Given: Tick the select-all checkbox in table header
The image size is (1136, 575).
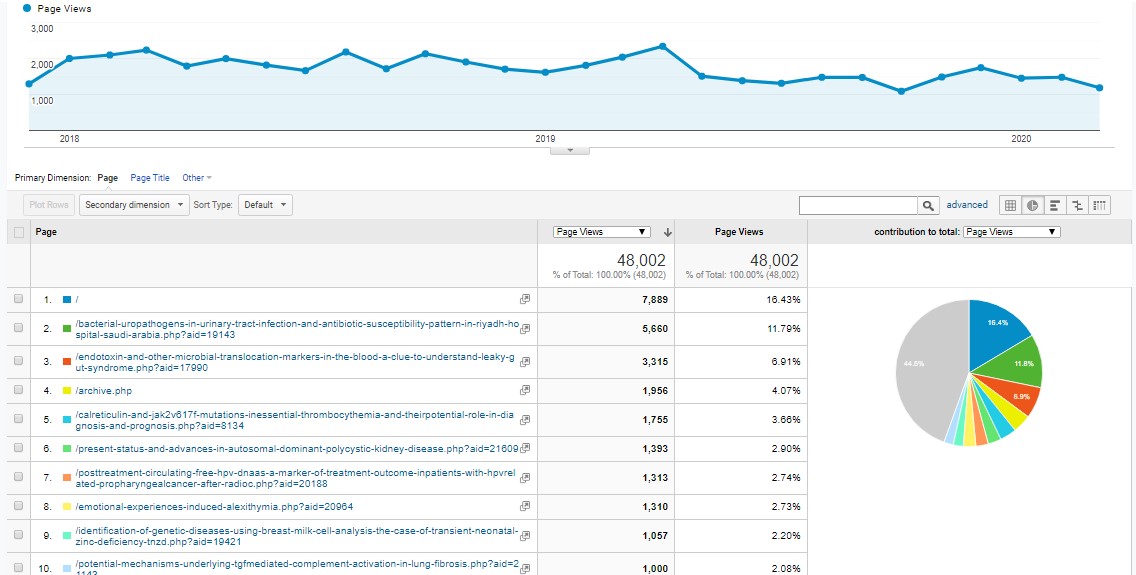Looking at the screenshot, I should 19,232.
